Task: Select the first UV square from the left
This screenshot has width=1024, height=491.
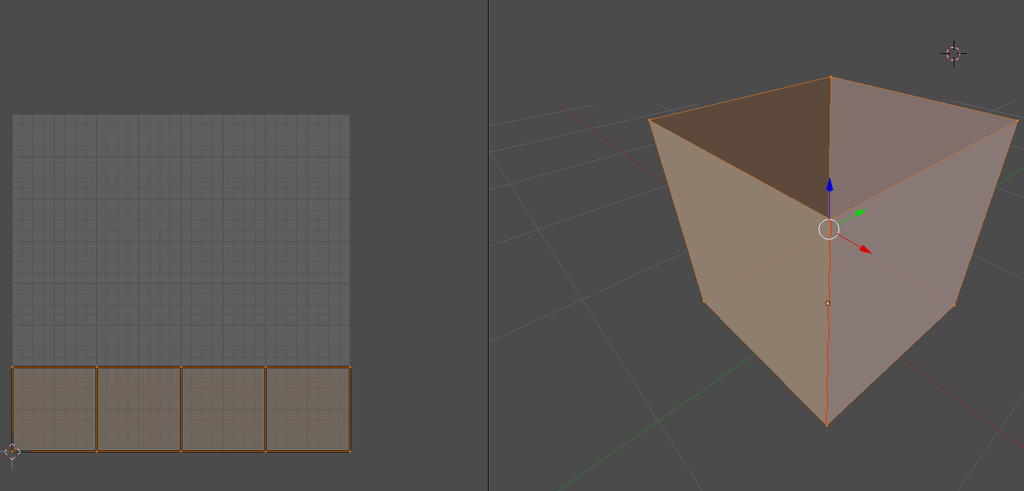Action: pos(54,409)
